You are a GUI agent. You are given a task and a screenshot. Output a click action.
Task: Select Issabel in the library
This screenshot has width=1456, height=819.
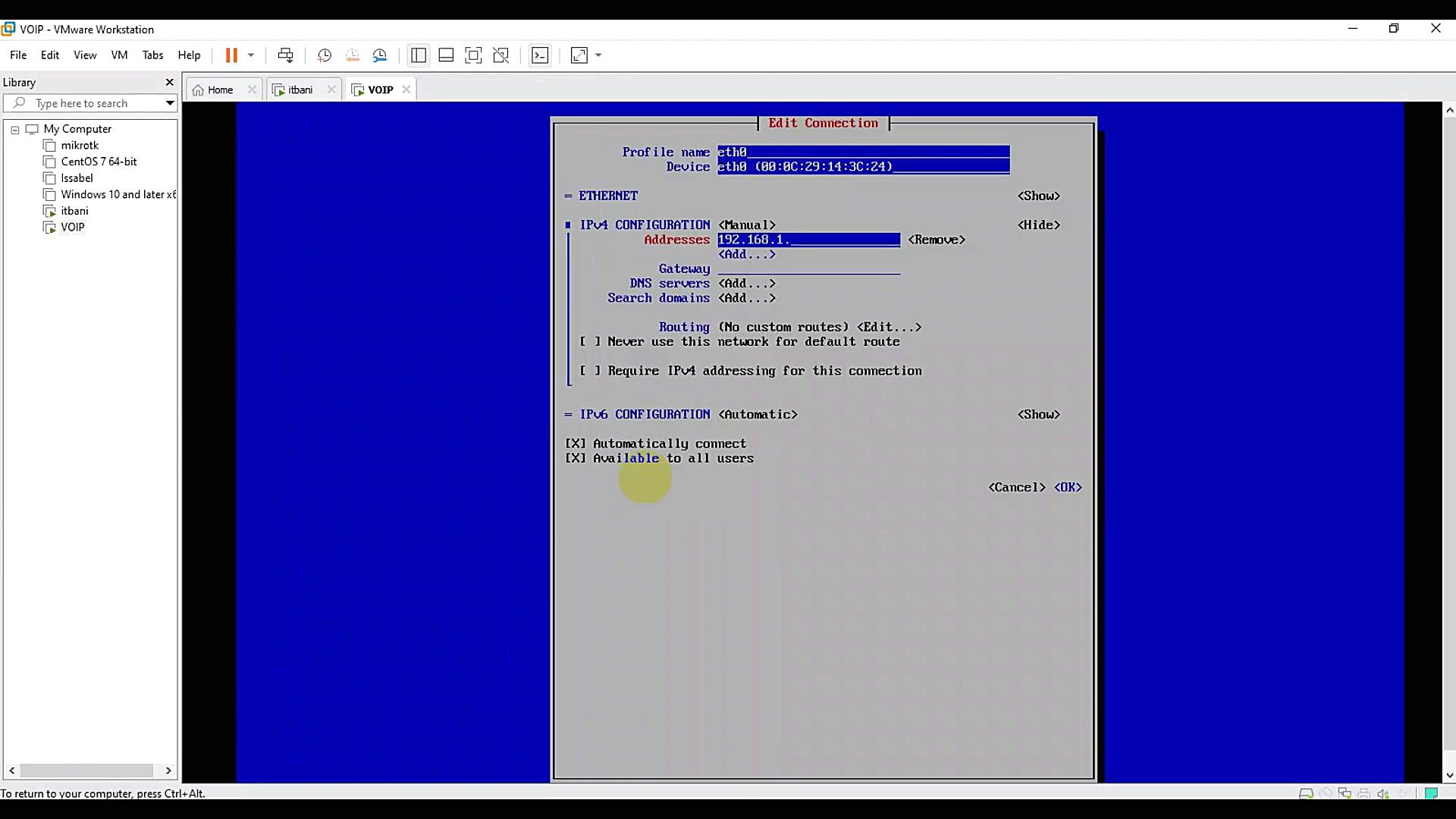(x=77, y=178)
